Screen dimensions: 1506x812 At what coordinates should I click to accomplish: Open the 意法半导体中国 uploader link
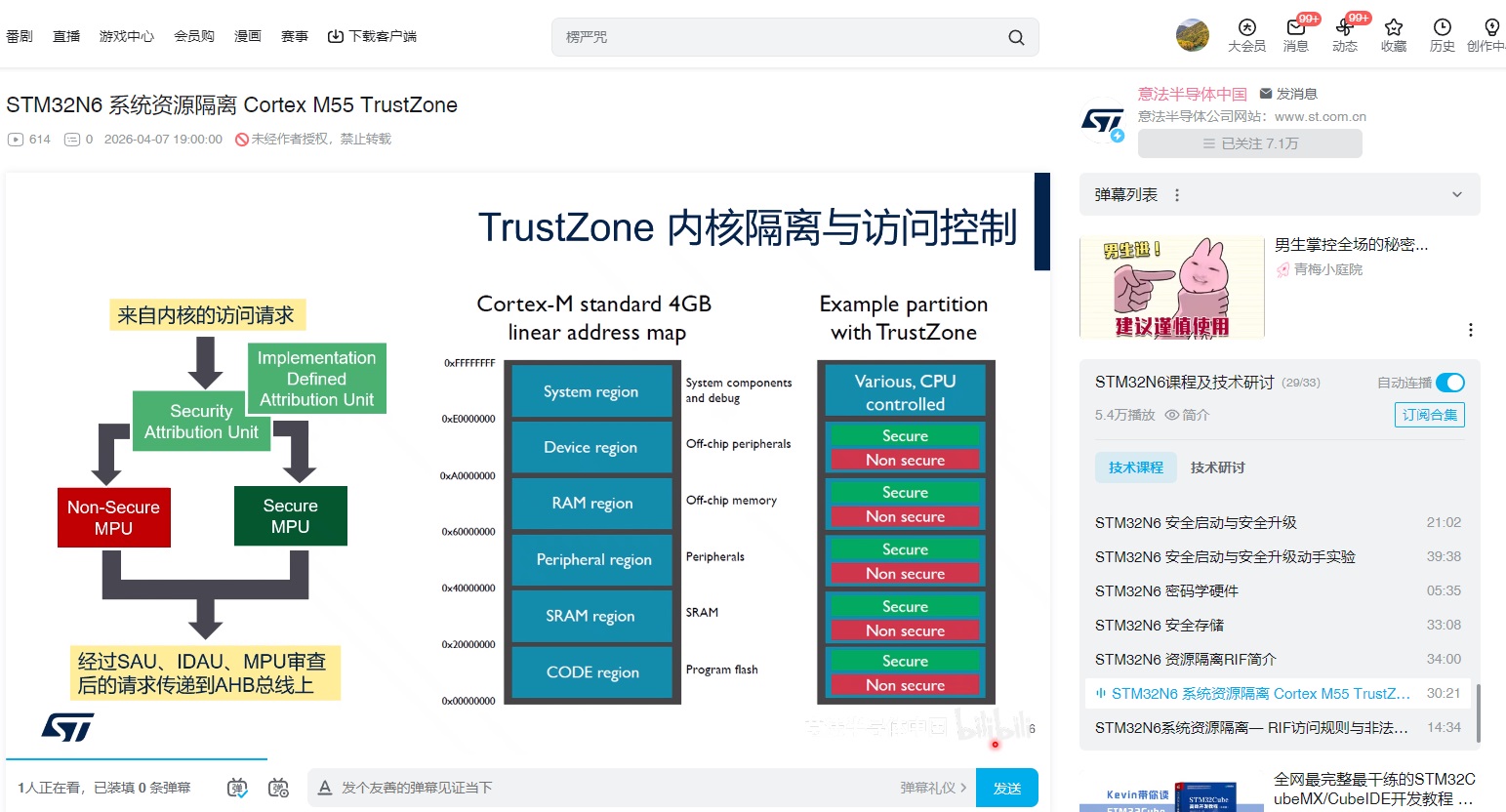pyautogui.click(x=1193, y=94)
